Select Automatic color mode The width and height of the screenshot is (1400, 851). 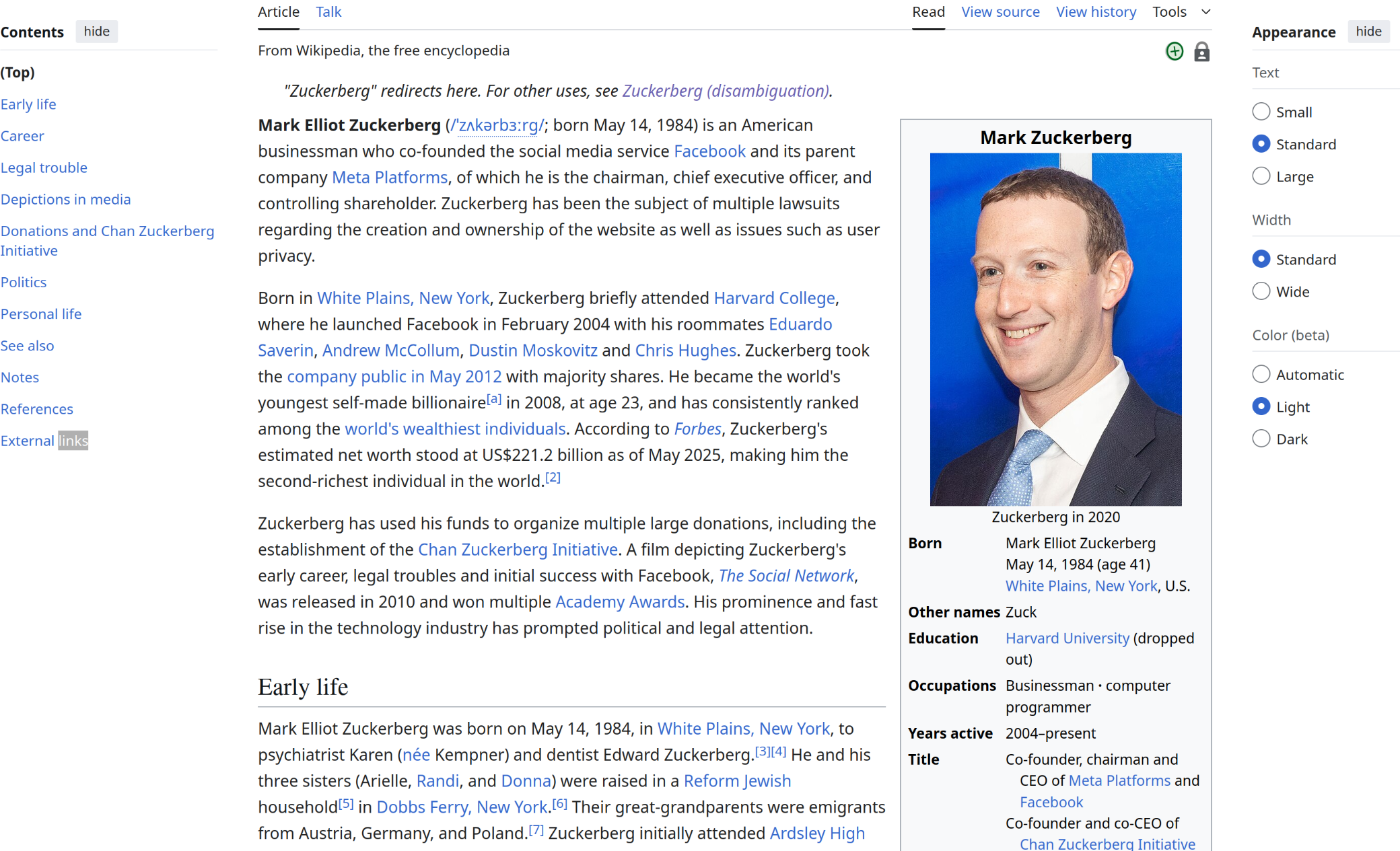tap(1261, 374)
